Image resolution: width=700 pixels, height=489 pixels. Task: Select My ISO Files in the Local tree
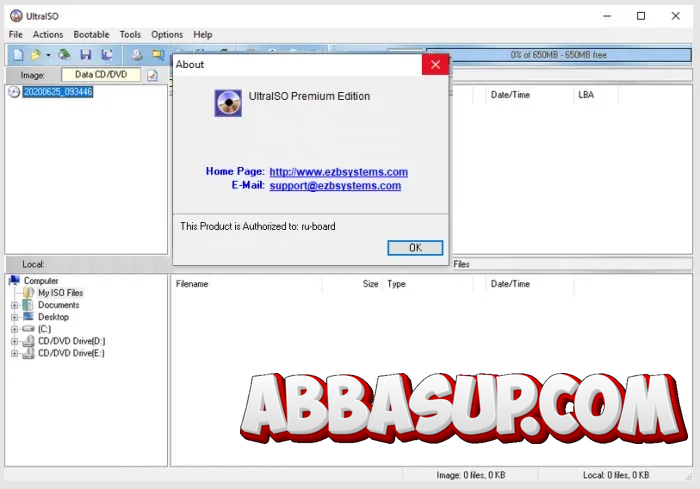tap(60, 293)
